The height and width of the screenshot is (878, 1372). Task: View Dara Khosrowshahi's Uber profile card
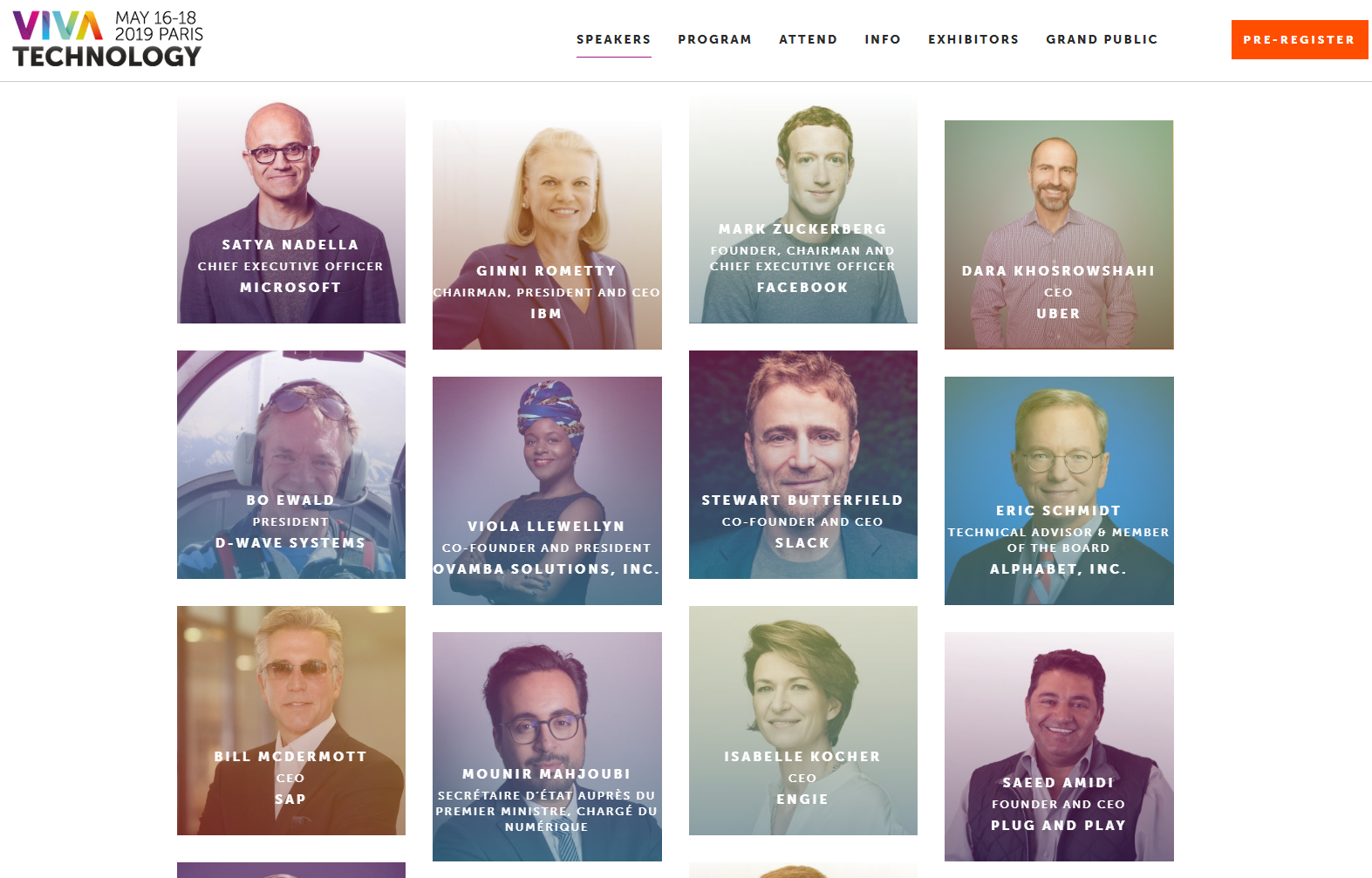[1059, 235]
